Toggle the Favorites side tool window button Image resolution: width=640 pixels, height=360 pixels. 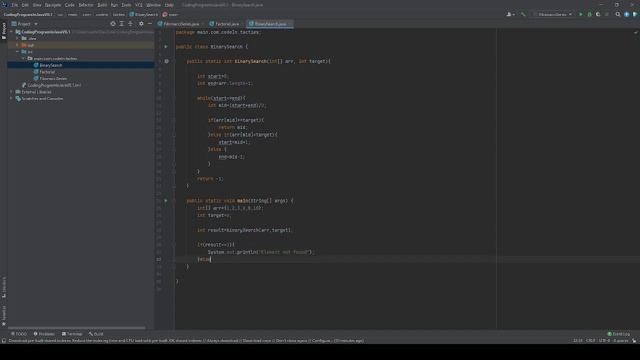click(x=4, y=316)
